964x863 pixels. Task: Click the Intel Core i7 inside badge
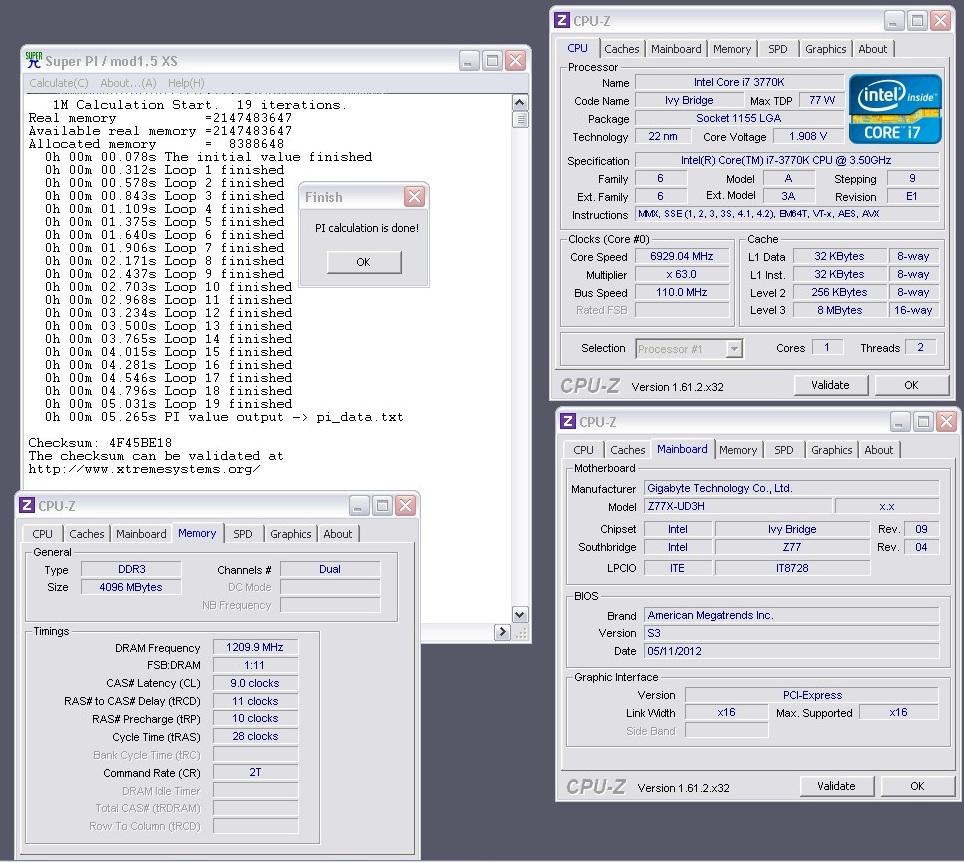tap(895, 108)
